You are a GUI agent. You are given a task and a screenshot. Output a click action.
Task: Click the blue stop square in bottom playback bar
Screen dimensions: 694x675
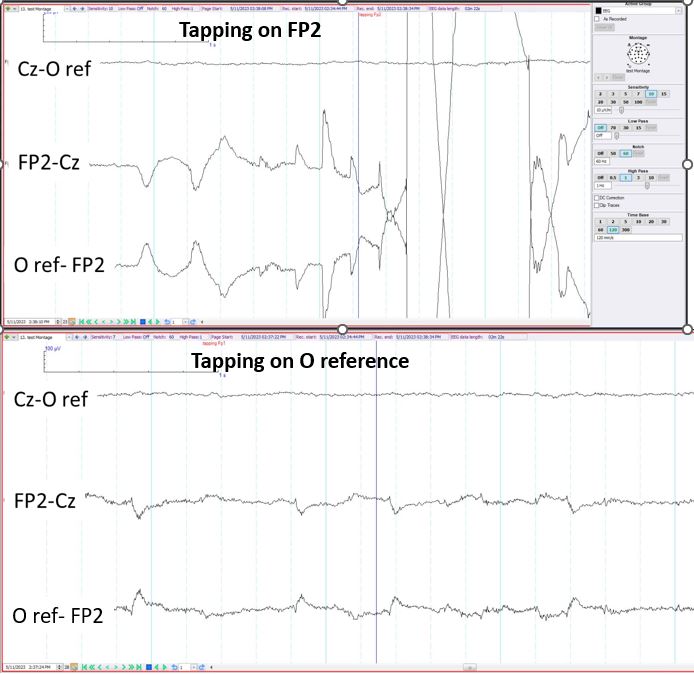[146, 666]
